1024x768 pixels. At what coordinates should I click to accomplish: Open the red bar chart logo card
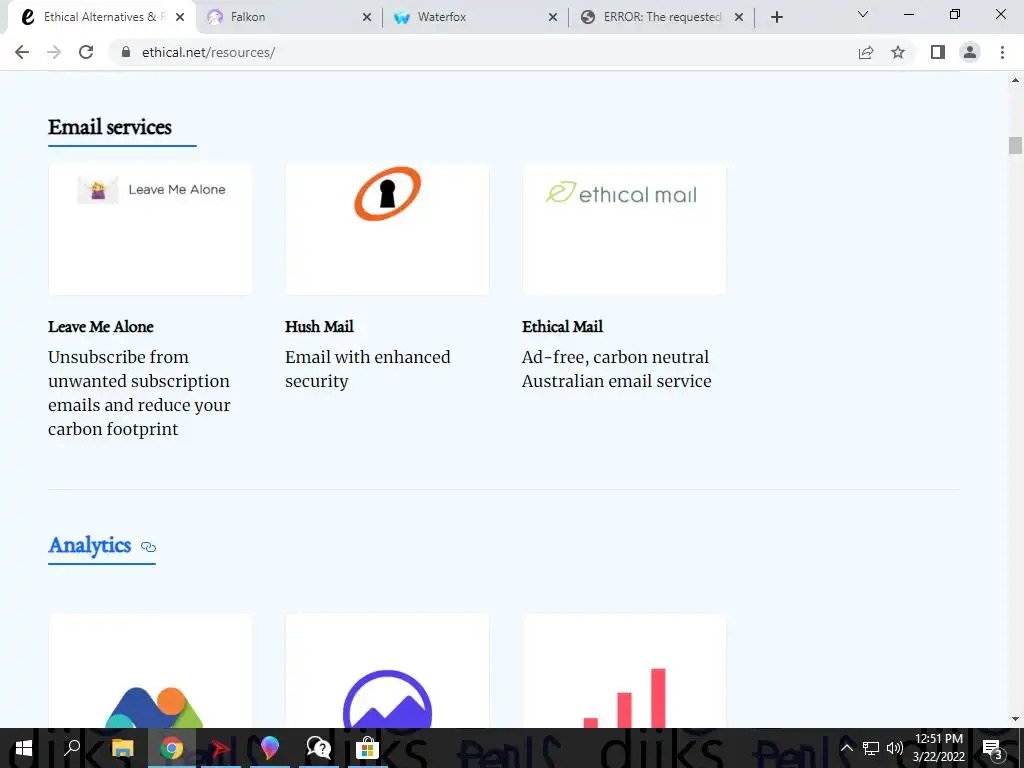[x=624, y=671]
